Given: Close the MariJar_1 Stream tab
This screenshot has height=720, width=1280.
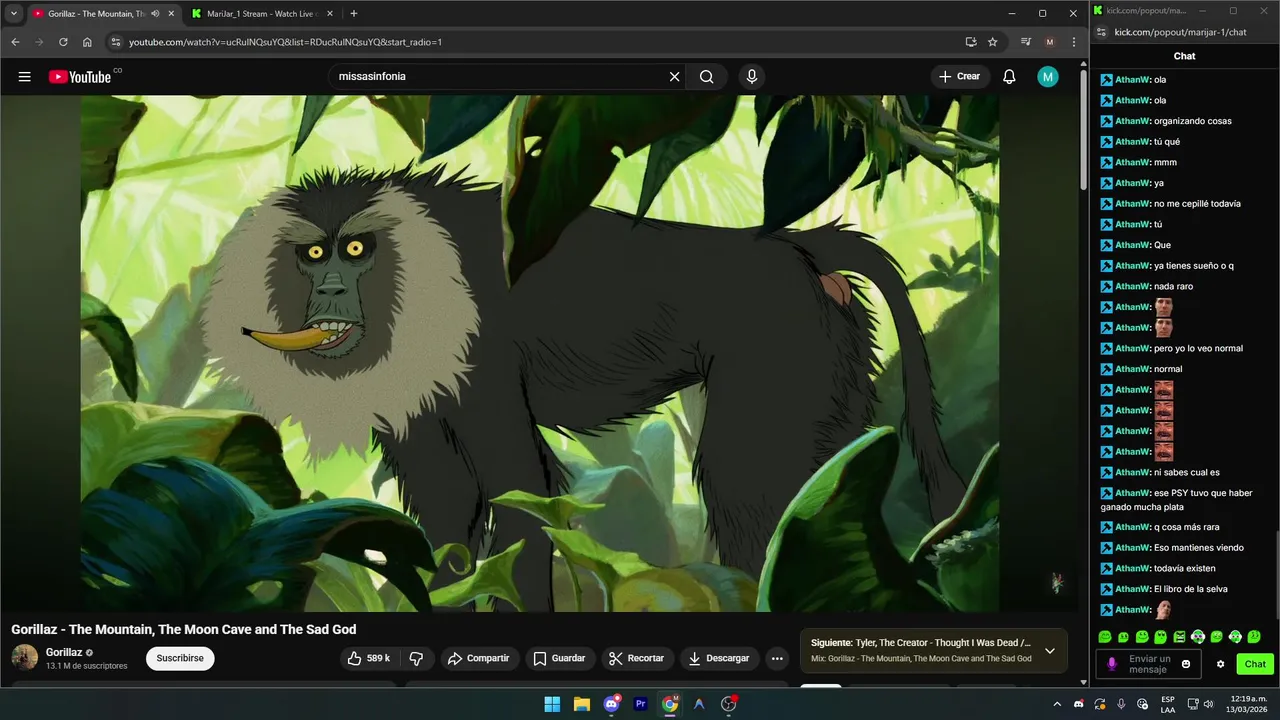Looking at the screenshot, I should tap(330, 14).
